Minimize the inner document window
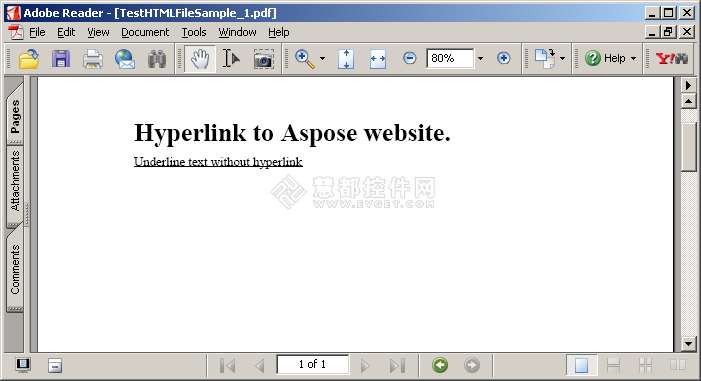 coord(652,32)
